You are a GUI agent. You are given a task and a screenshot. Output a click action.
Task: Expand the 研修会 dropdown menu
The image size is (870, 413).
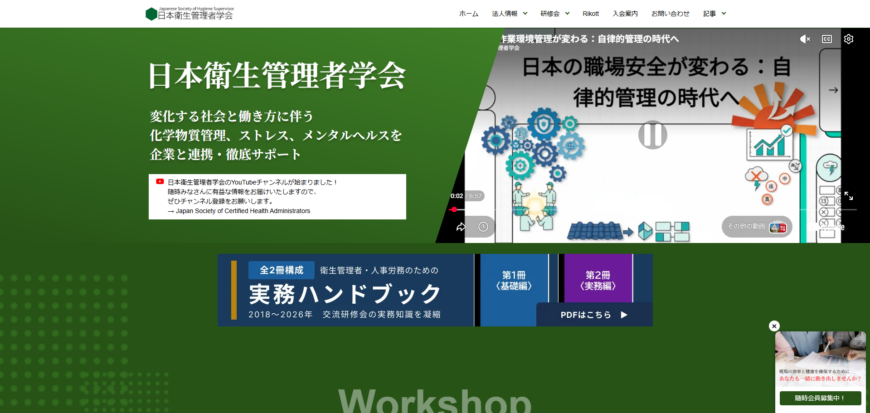coord(554,14)
